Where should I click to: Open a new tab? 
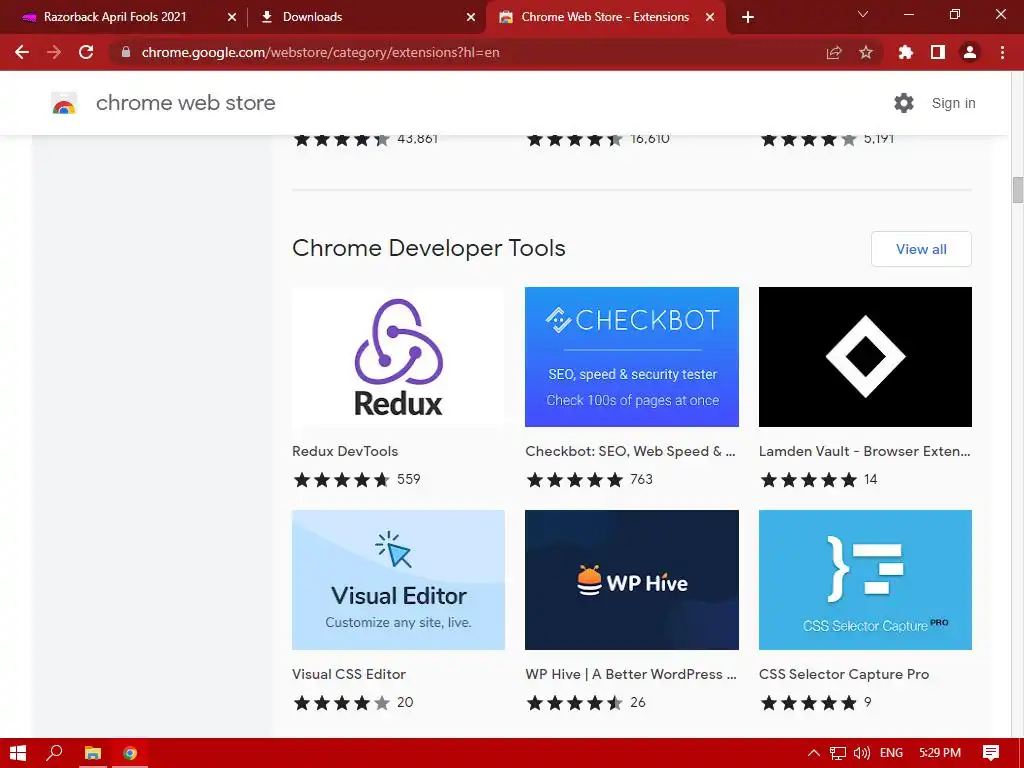748,17
